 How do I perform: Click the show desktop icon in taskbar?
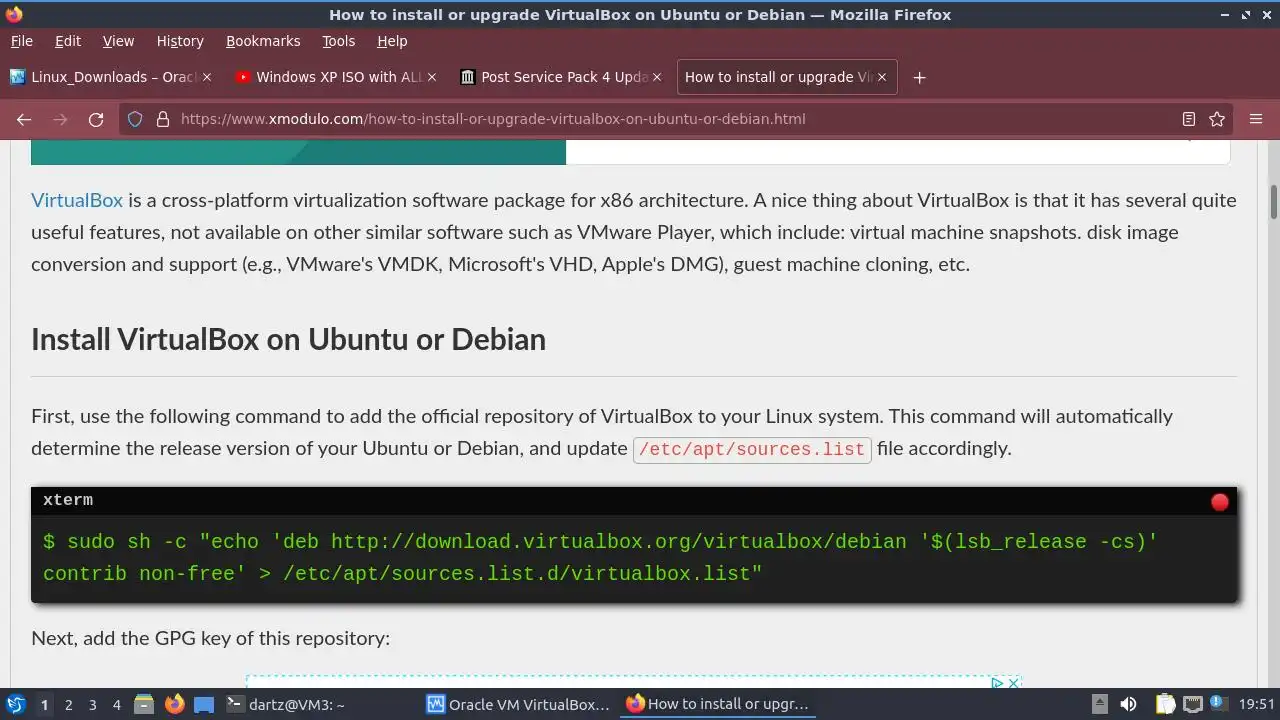click(x=204, y=704)
